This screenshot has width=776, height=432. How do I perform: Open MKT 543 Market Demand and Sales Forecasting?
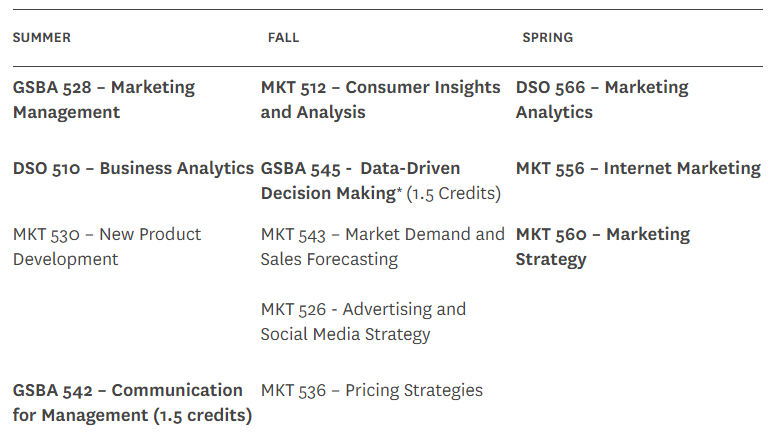coord(383,246)
